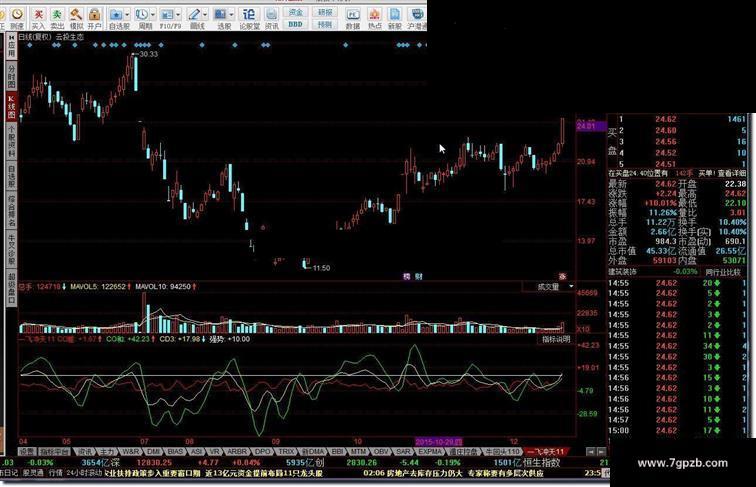This screenshot has height=487, width=756.
Task: Select the MTM indicator tab
Action: [x=358, y=452]
